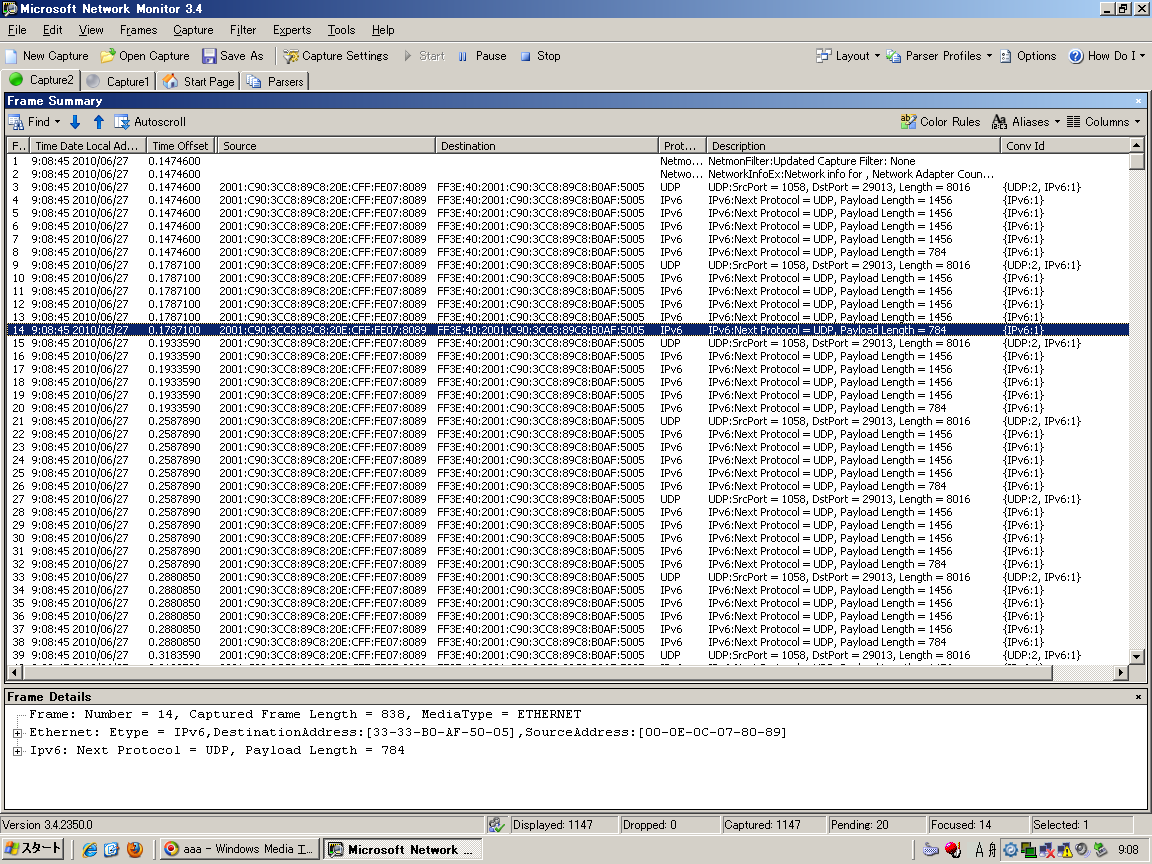The width and height of the screenshot is (1152, 864).
Task: Select frame 33 in the frame list
Action: [x=568, y=577]
